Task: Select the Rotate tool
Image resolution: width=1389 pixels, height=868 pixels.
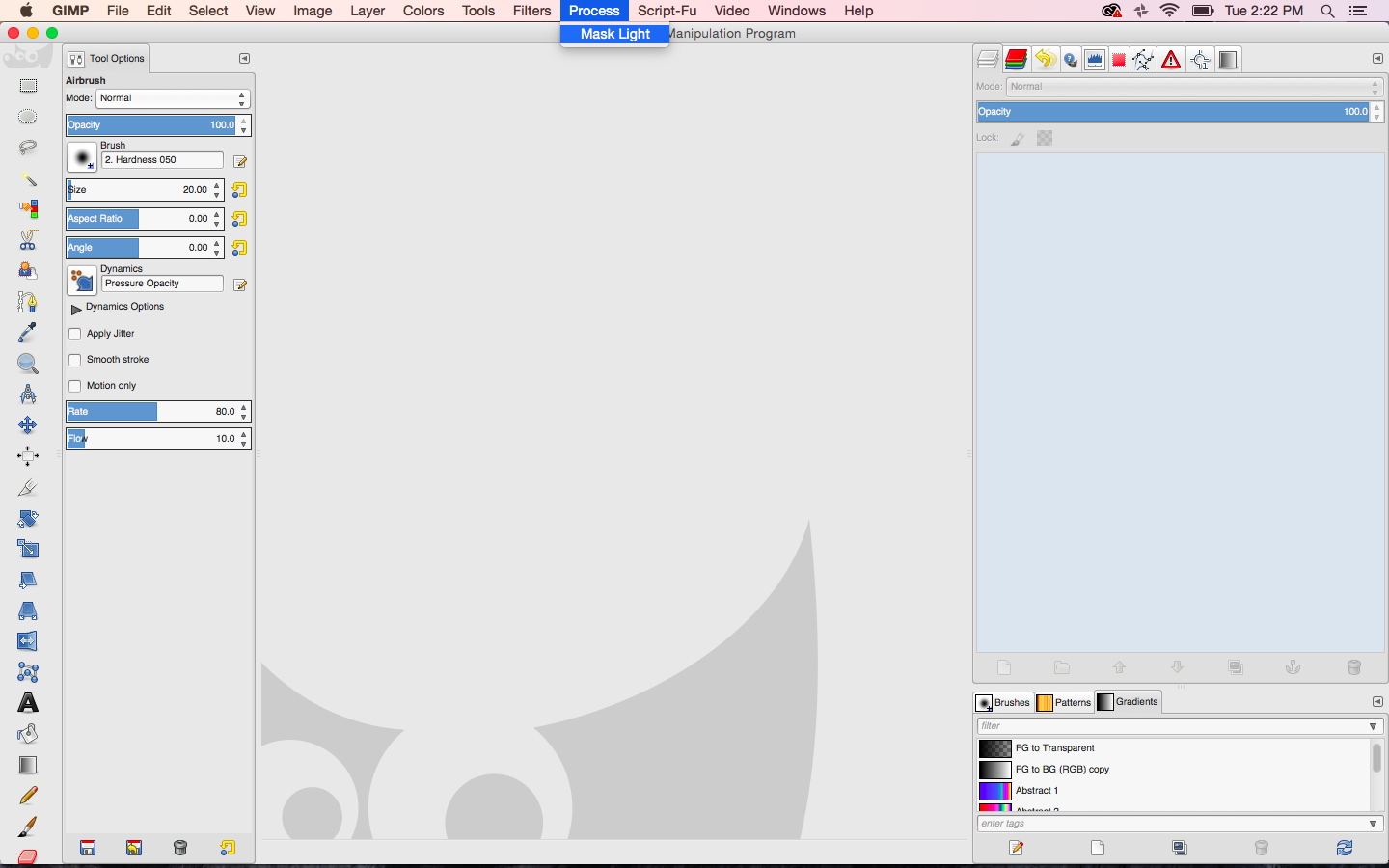Action: point(28,518)
